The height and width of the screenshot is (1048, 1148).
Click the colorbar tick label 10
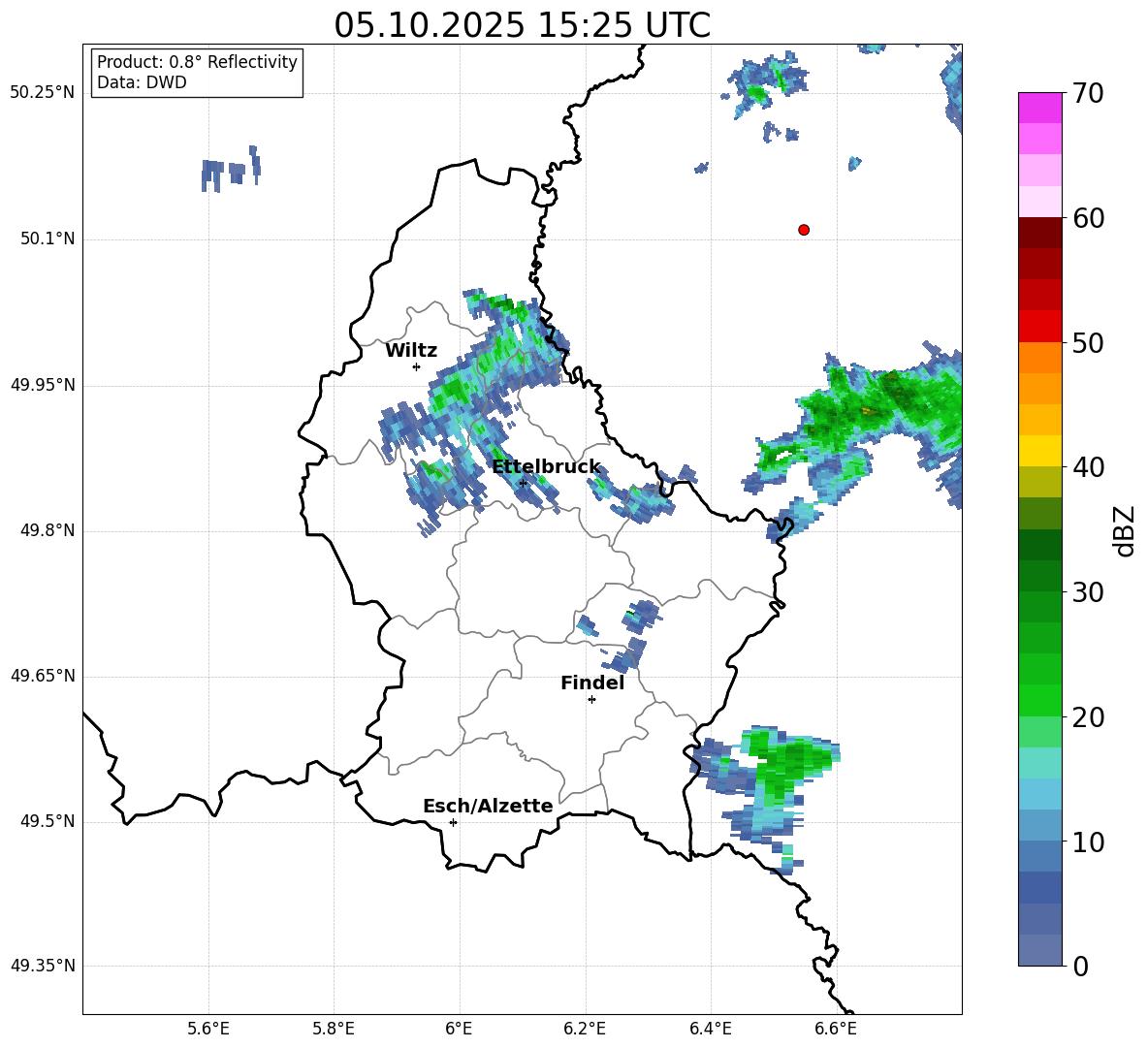coord(1088,842)
